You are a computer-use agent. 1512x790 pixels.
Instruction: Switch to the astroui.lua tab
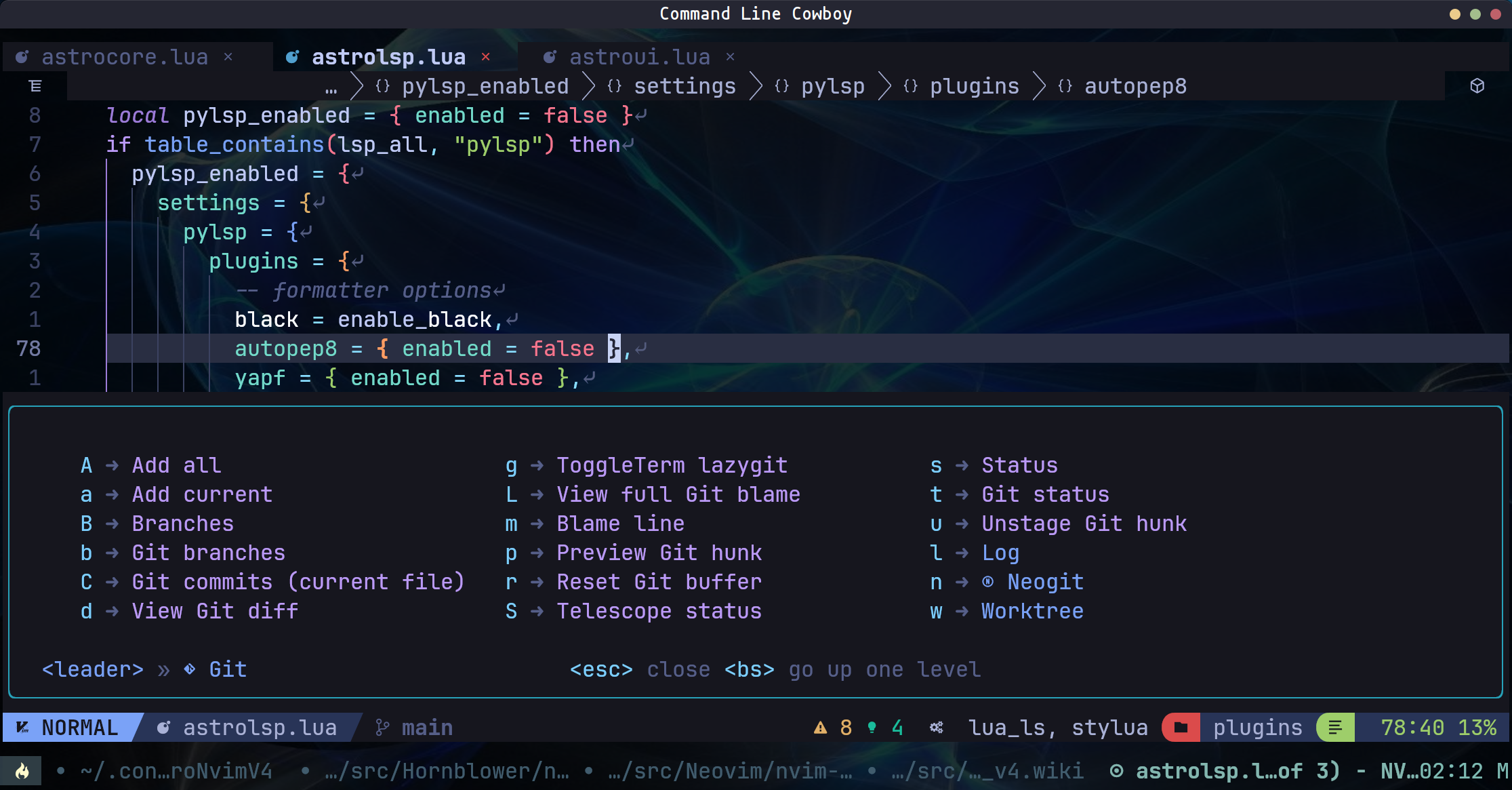[639, 57]
